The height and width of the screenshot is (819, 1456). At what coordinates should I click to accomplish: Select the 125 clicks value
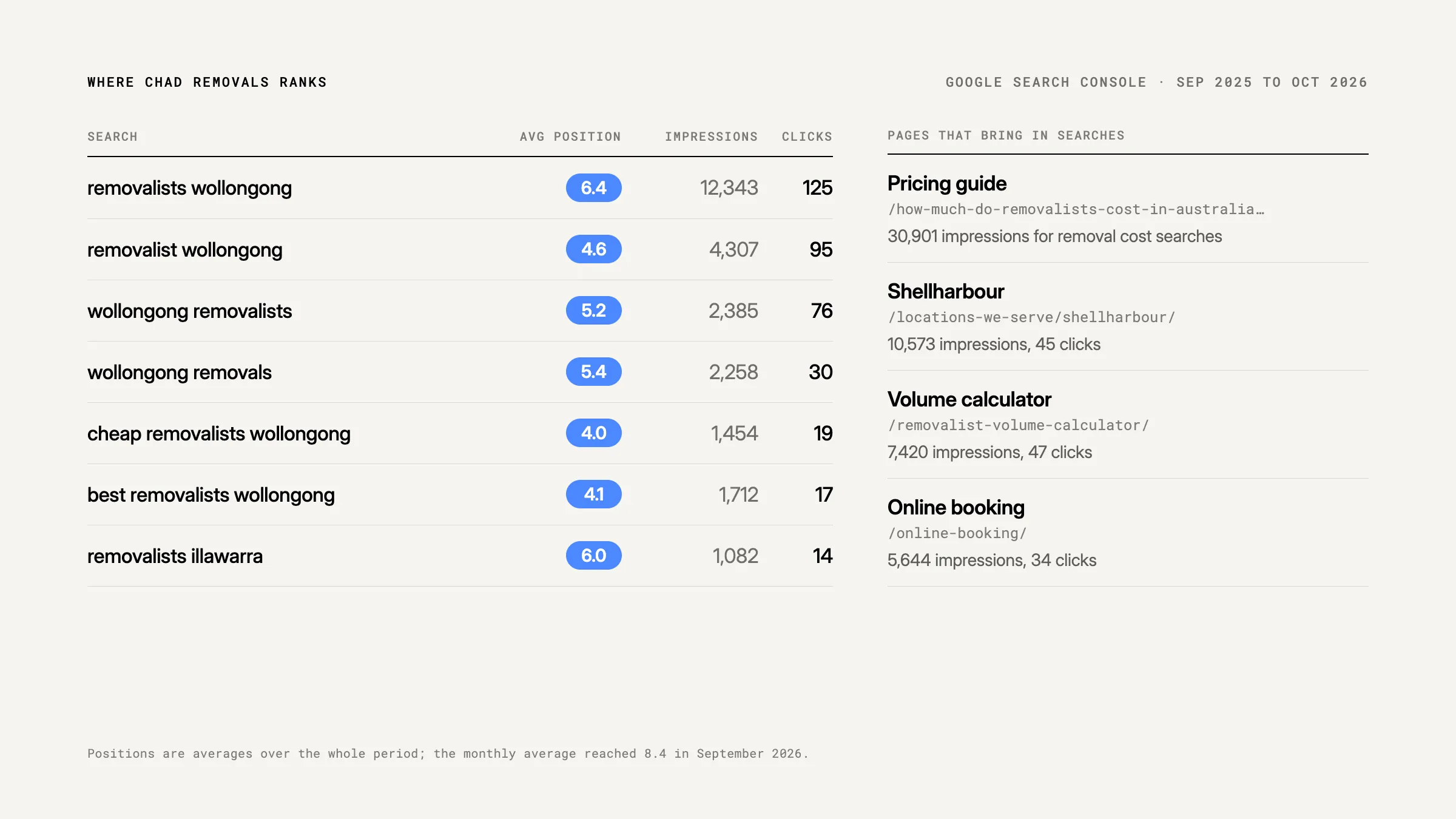point(817,188)
